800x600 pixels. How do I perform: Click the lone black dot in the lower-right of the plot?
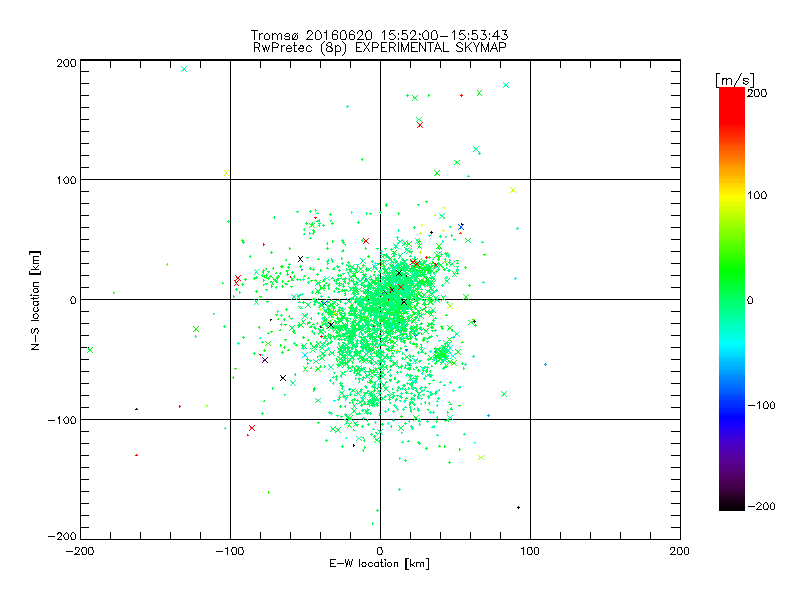click(x=518, y=508)
